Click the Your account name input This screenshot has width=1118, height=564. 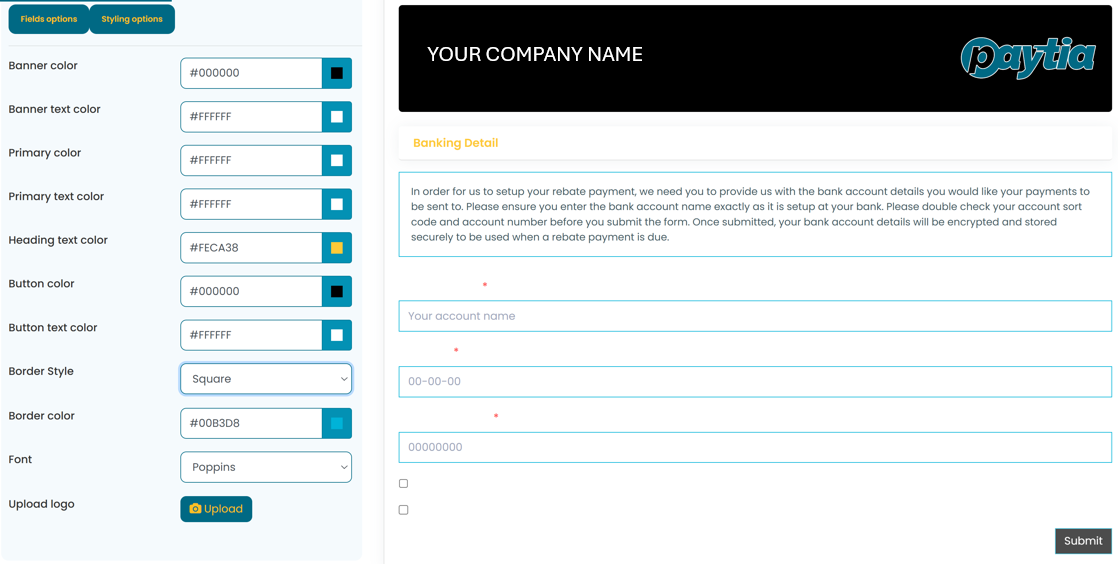coord(755,316)
